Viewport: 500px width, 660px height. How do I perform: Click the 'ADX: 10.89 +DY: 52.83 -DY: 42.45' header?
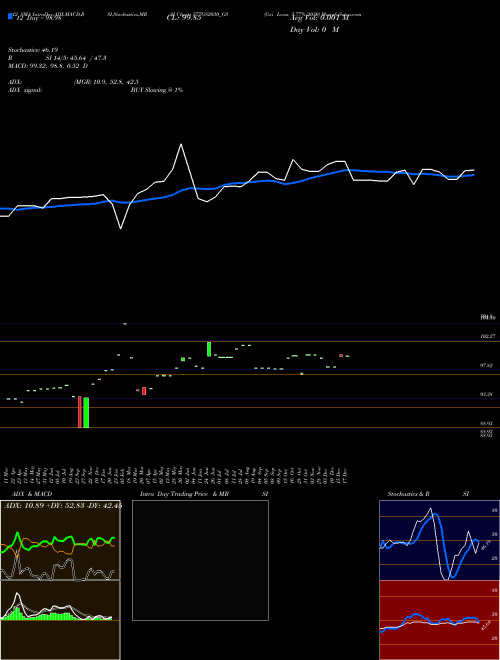[63, 505]
